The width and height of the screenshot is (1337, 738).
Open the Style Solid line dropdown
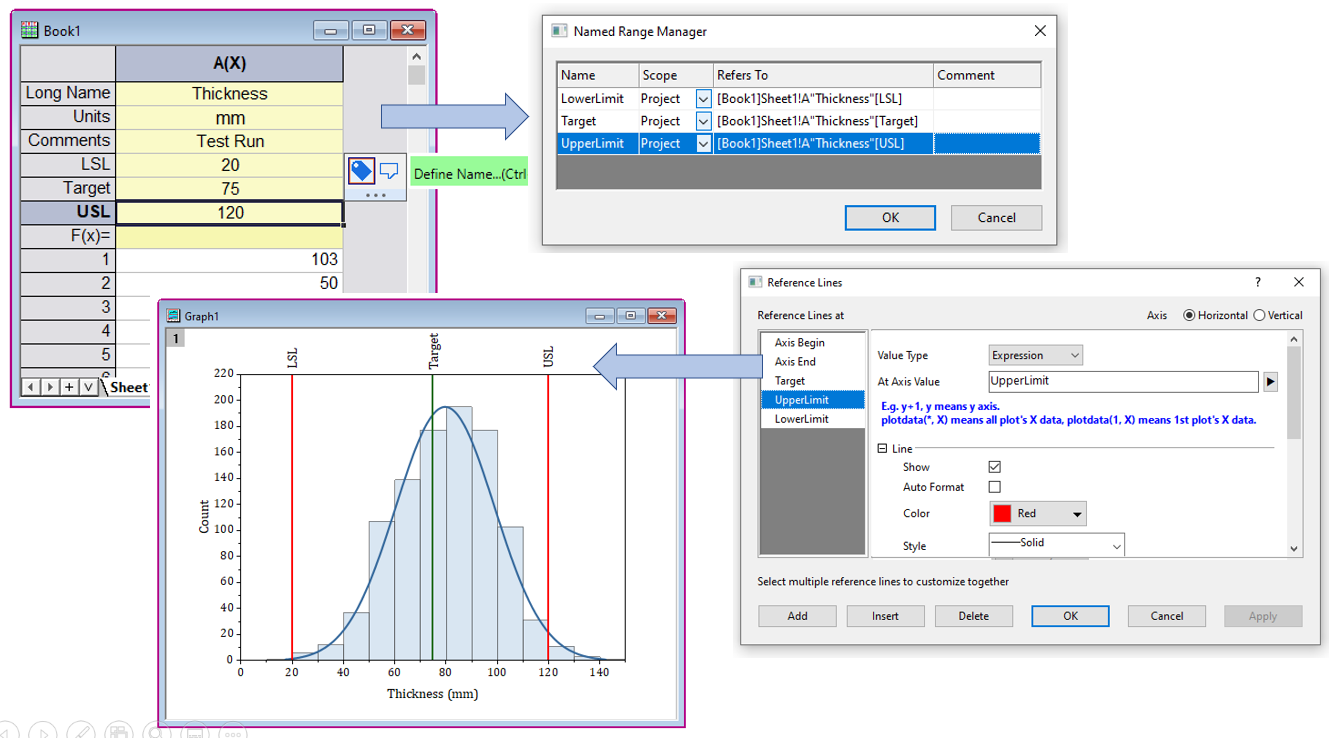tap(1056, 544)
